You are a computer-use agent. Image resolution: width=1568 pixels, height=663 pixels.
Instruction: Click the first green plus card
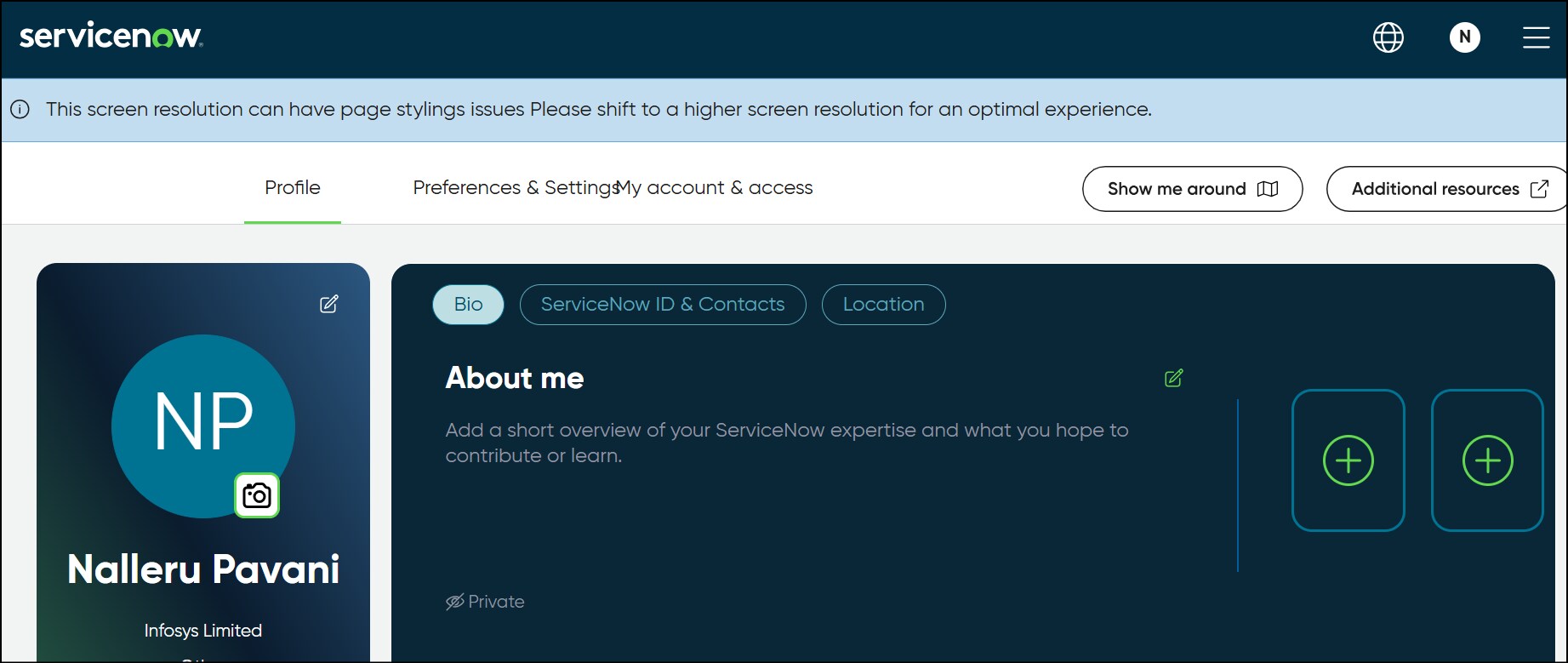[x=1348, y=460]
